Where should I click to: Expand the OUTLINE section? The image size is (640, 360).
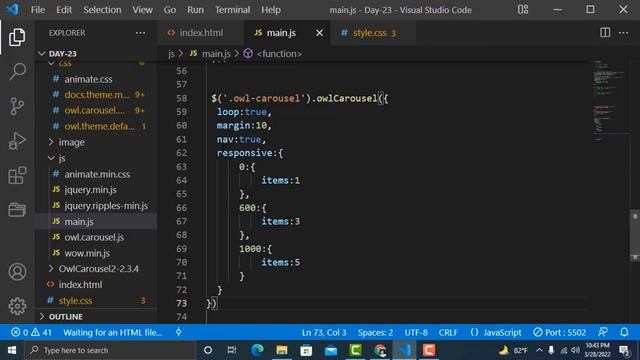click(x=65, y=317)
